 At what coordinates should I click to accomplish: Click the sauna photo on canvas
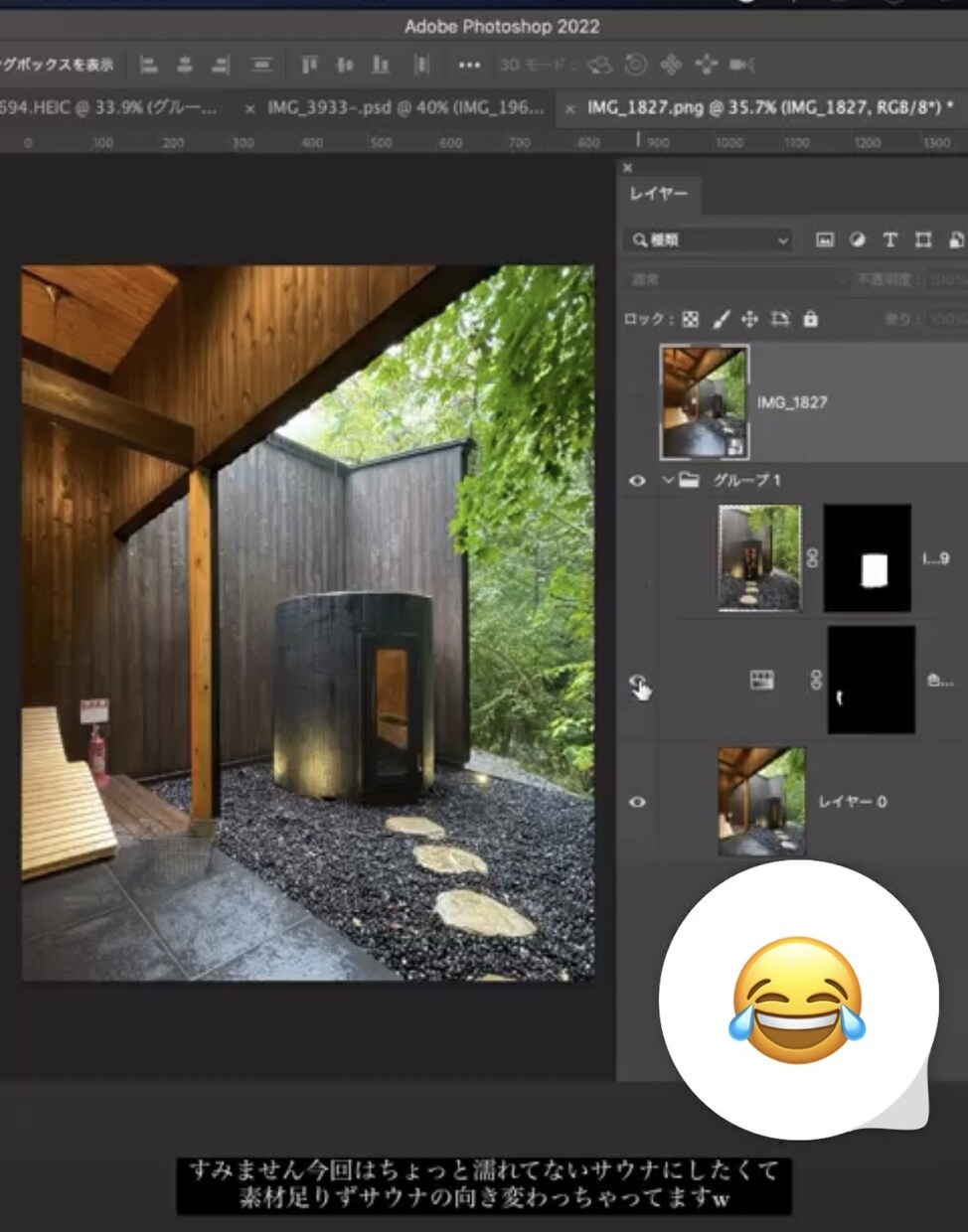tap(308, 623)
